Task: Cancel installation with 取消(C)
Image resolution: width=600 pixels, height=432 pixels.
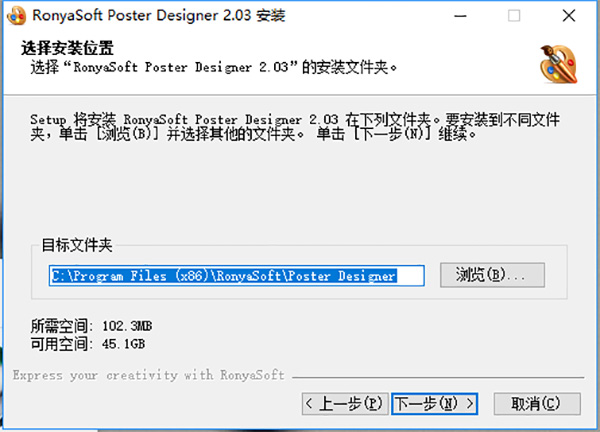Action: [x=537, y=403]
